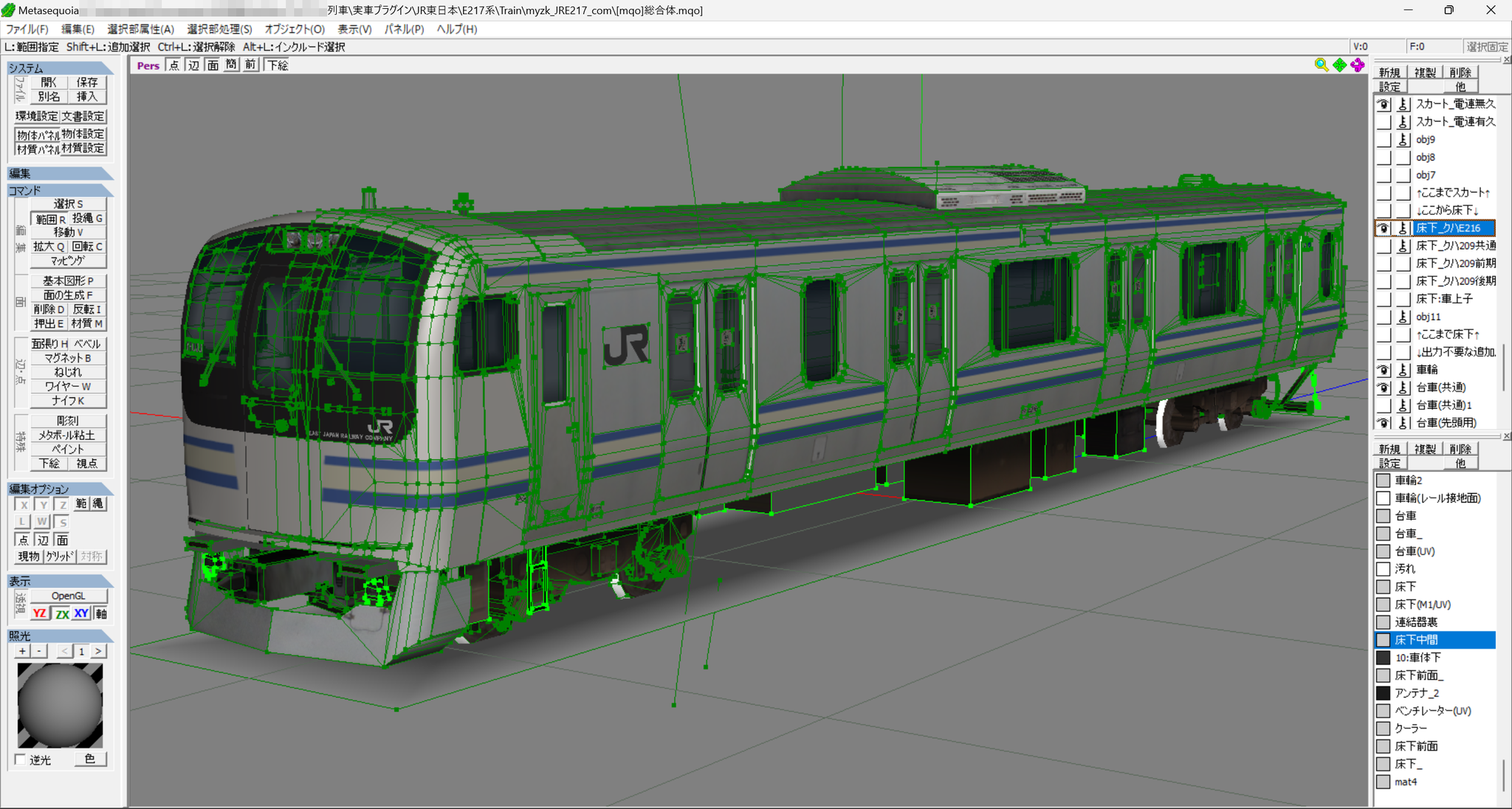Hide the 台車(共通) object
This screenshot has width=1512, height=809.
[x=1384, y=388]
